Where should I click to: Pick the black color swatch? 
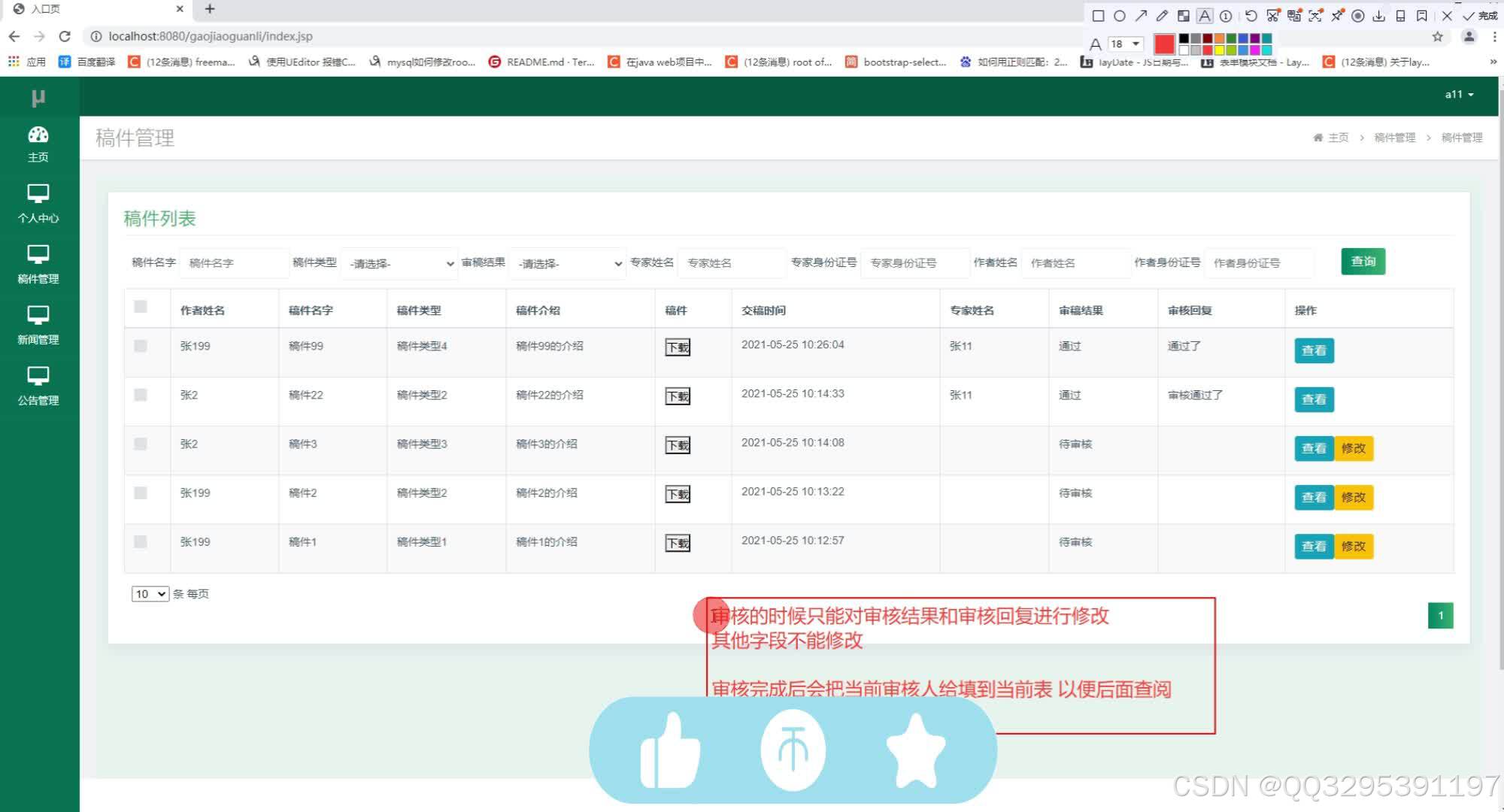(1184, 38)
